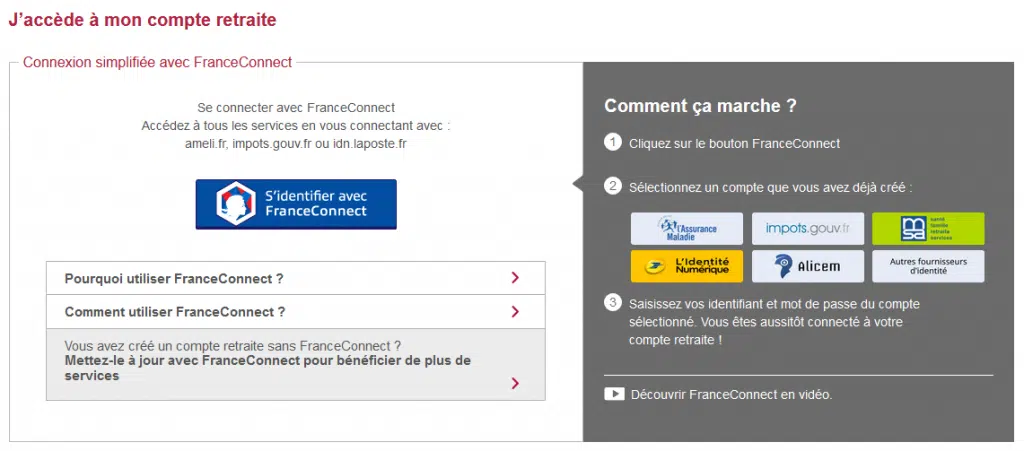
Task: Choose Autres fournisseurs d'identité tile
Action: 928,266
